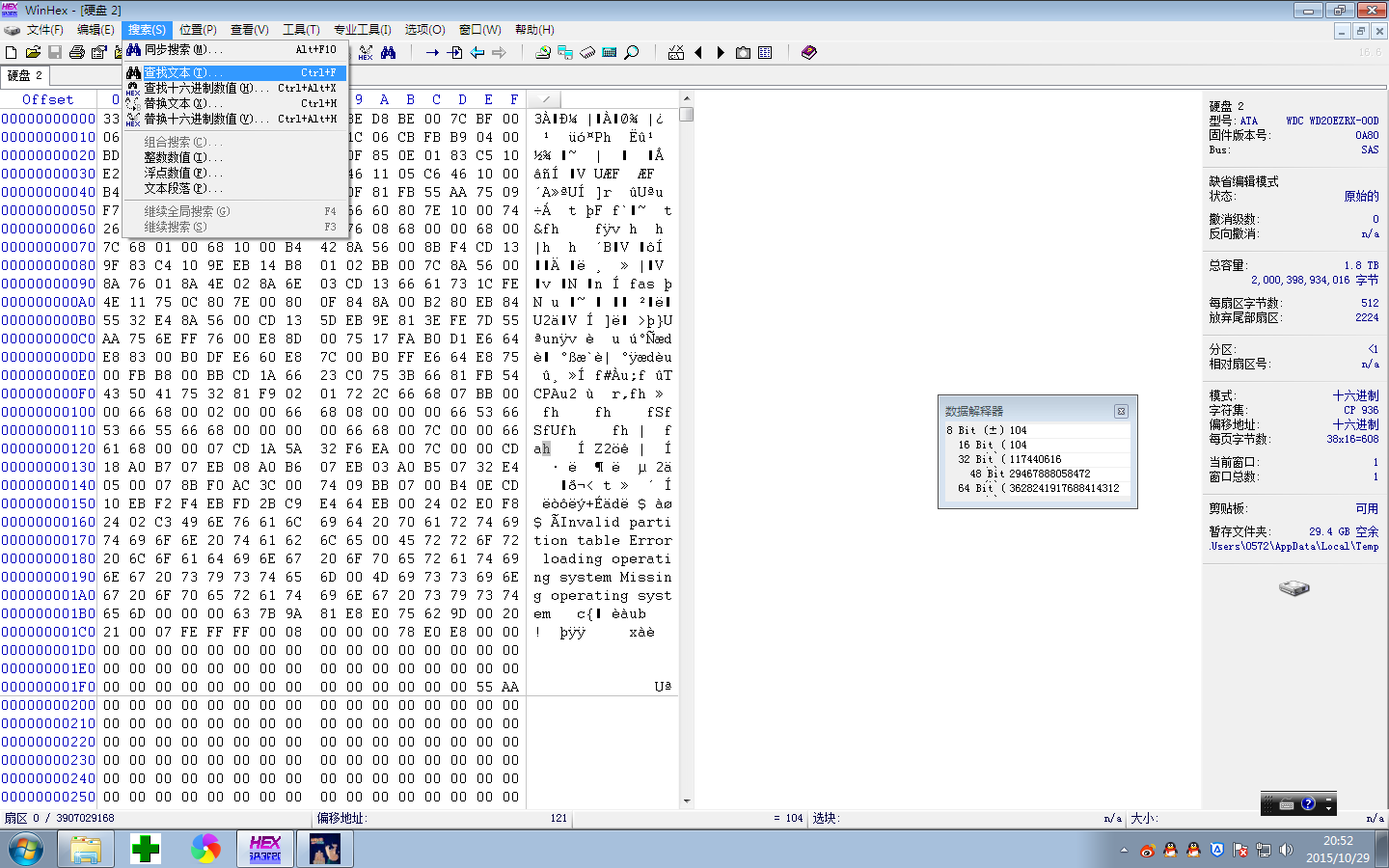Open the 查看(V) menu
The image size is (1389, 868).
(x=249, y=30)
